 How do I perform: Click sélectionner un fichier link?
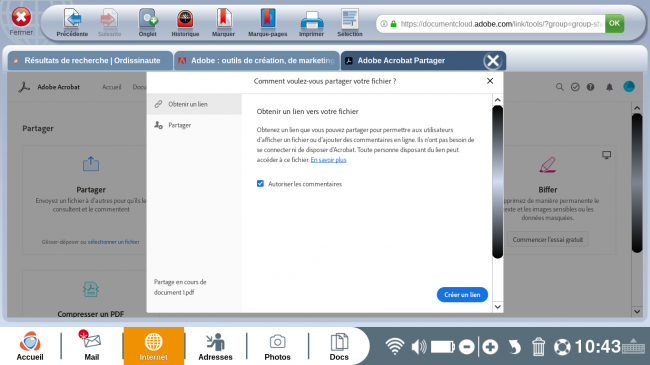(114, 242)
